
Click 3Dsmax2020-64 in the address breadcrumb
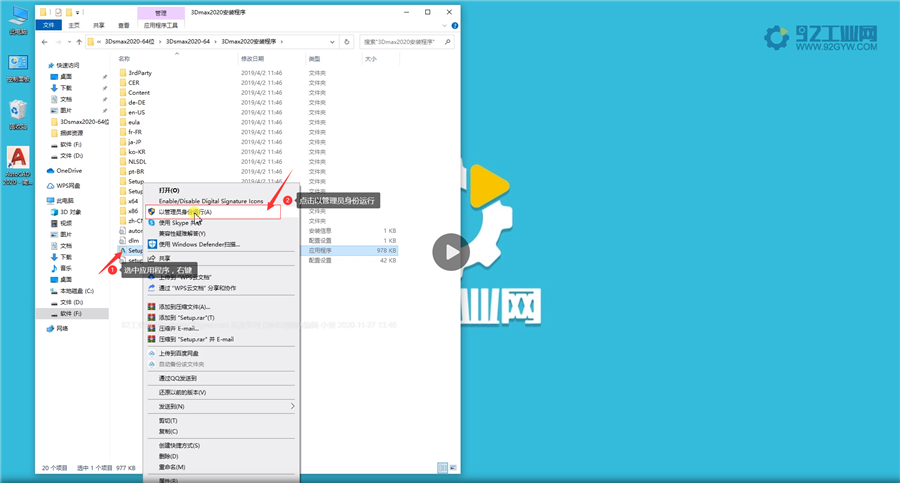(188, 42)
